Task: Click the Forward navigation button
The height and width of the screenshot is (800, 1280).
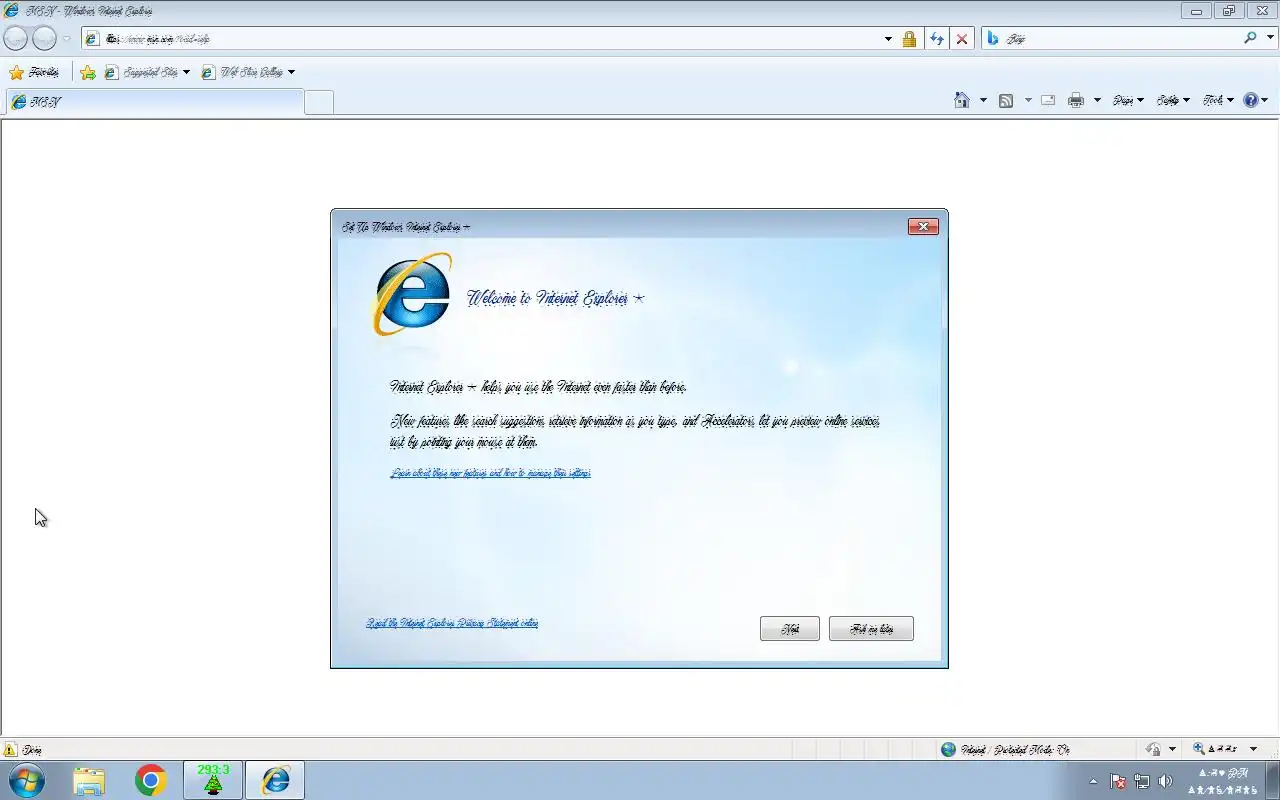Action: 44,39
